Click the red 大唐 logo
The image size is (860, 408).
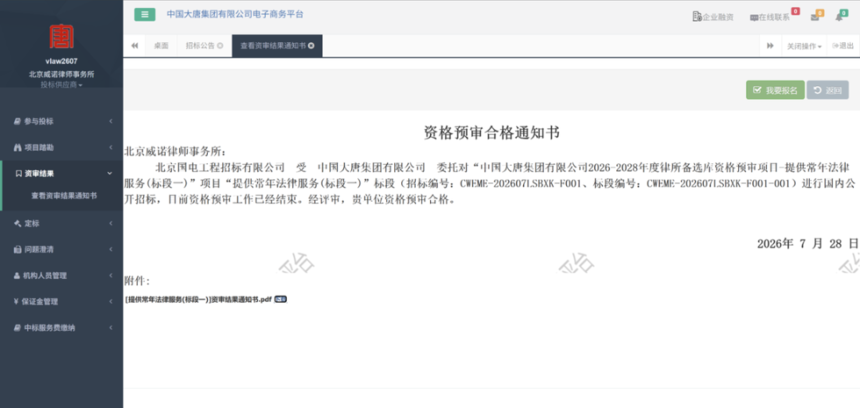[x=61, y=36]
